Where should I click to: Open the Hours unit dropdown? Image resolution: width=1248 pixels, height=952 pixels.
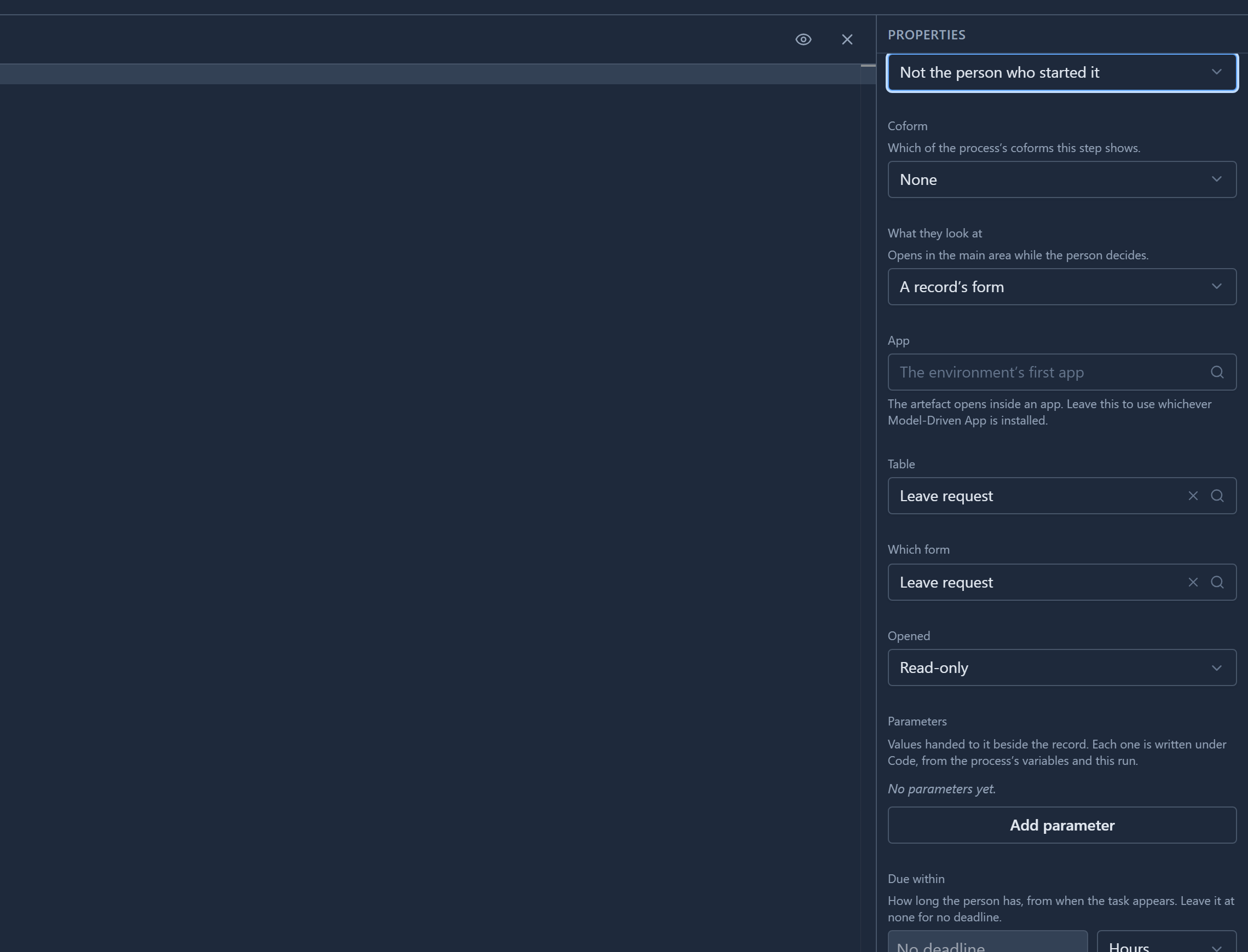tap(1166, 942)
